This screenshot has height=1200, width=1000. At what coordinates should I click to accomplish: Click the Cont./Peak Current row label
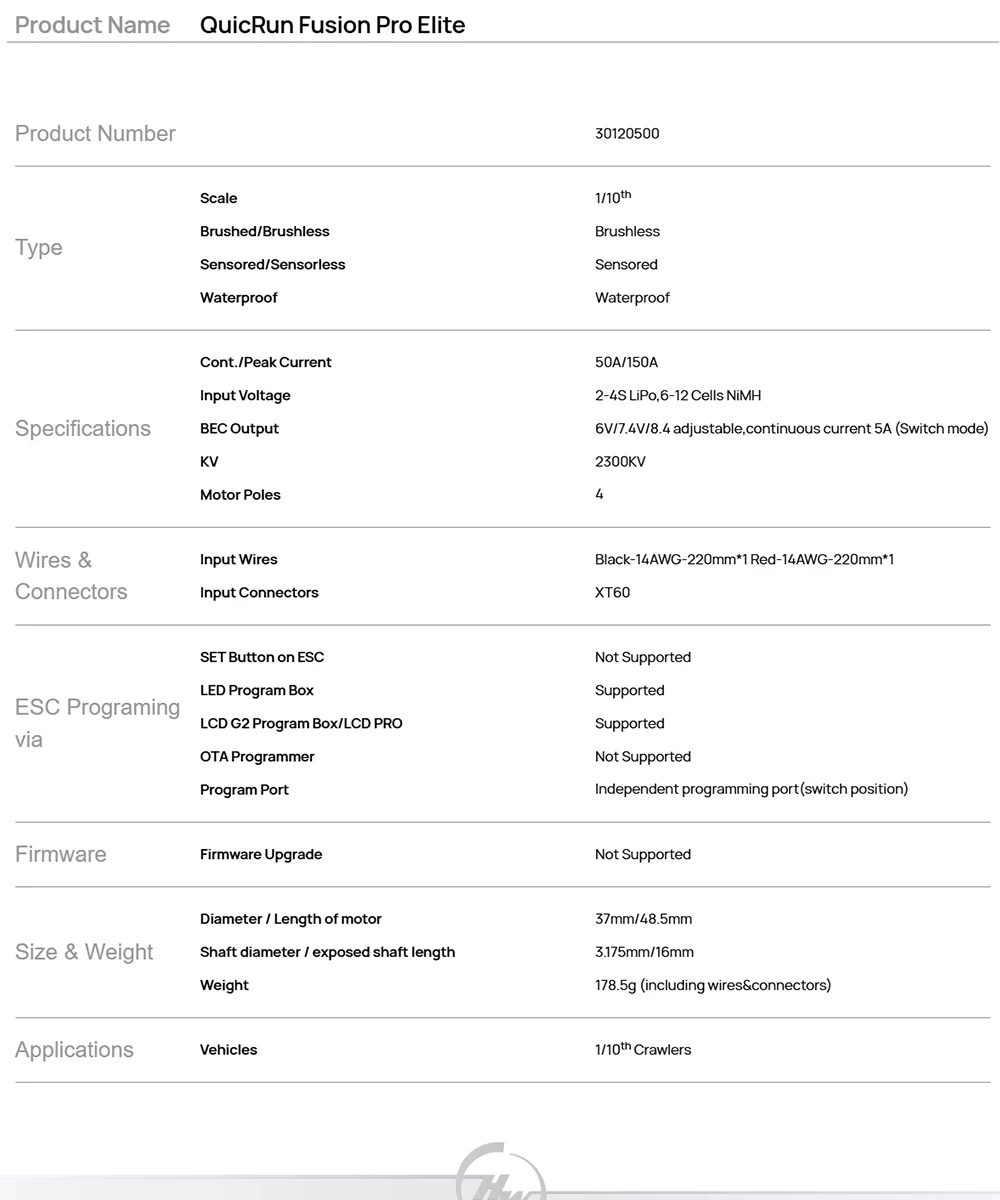pos(265,362)
